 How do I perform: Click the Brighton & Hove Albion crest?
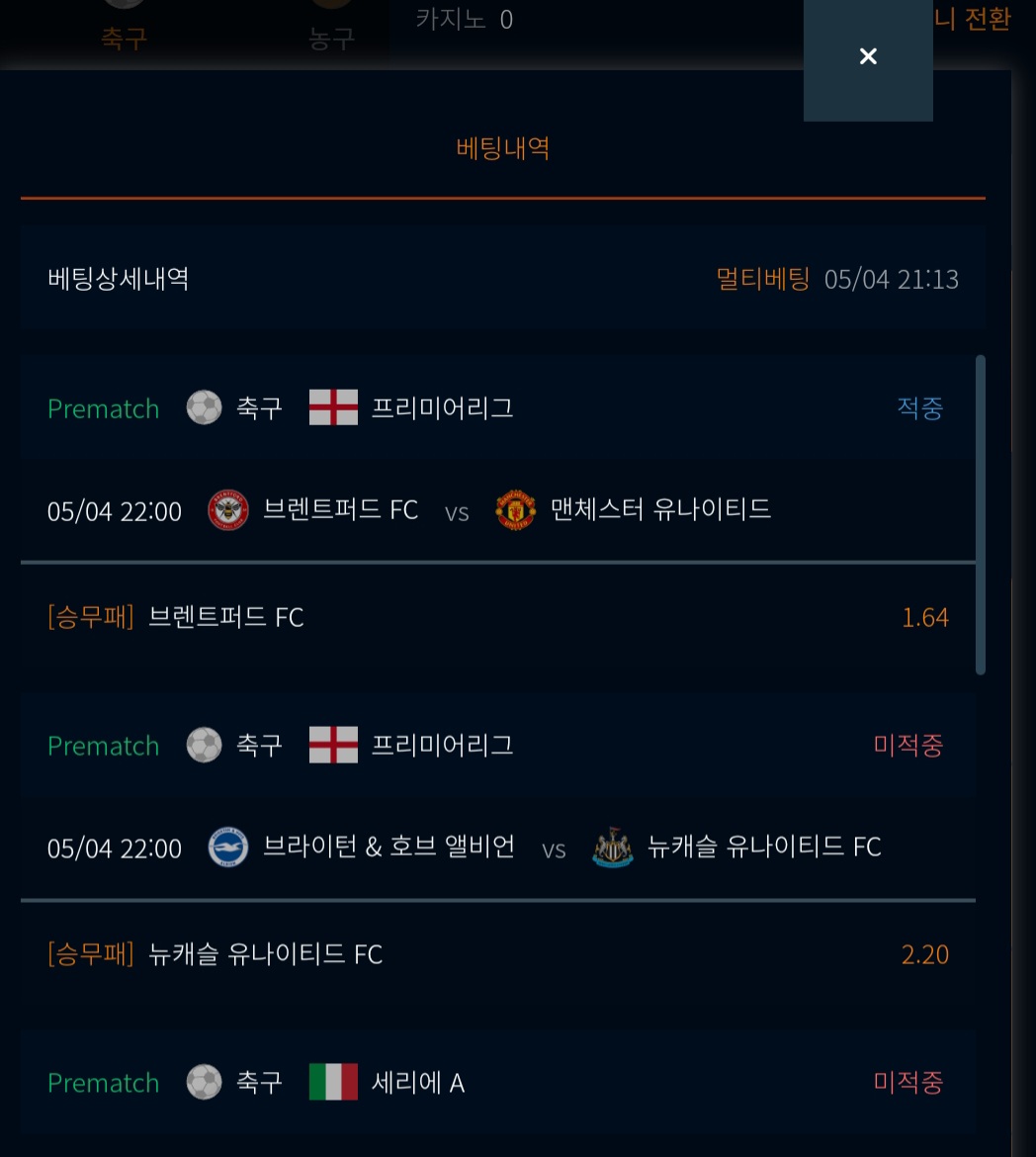click(x=228, y=846)
